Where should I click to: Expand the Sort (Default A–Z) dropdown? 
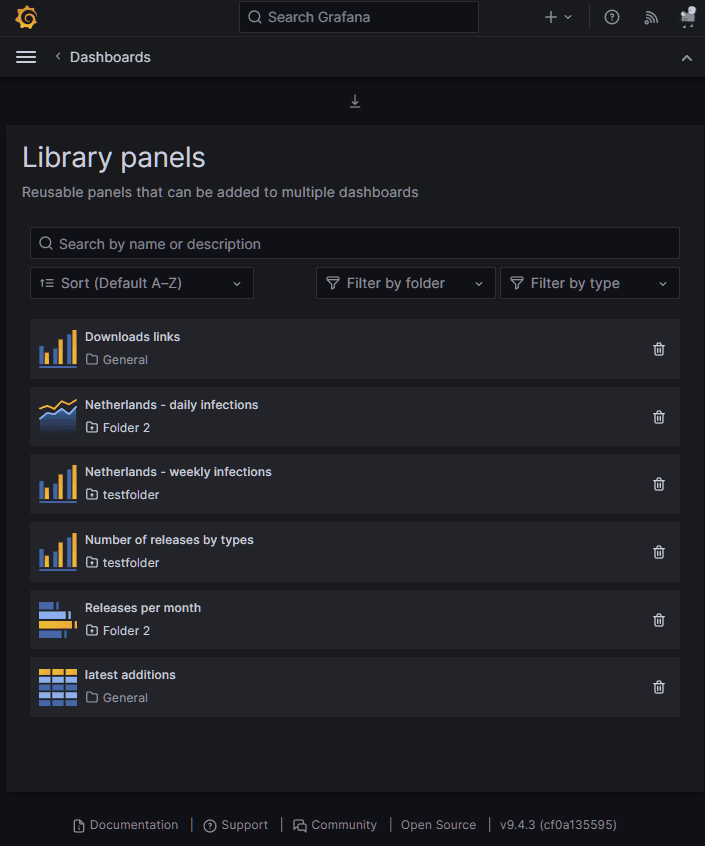click(141, 283)
